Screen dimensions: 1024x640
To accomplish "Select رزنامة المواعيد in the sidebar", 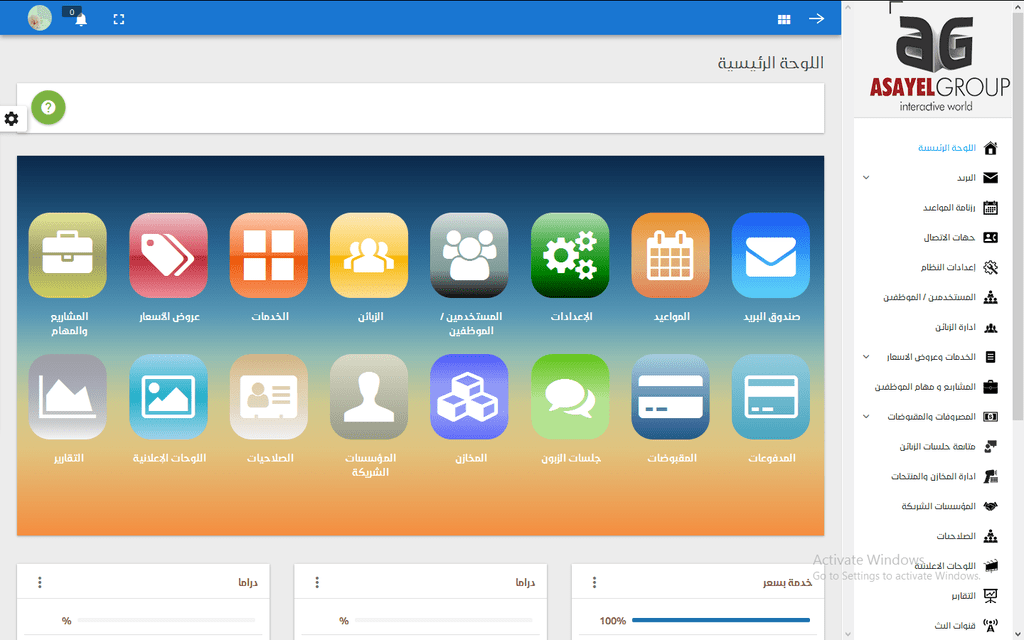I will pos(949,208).
